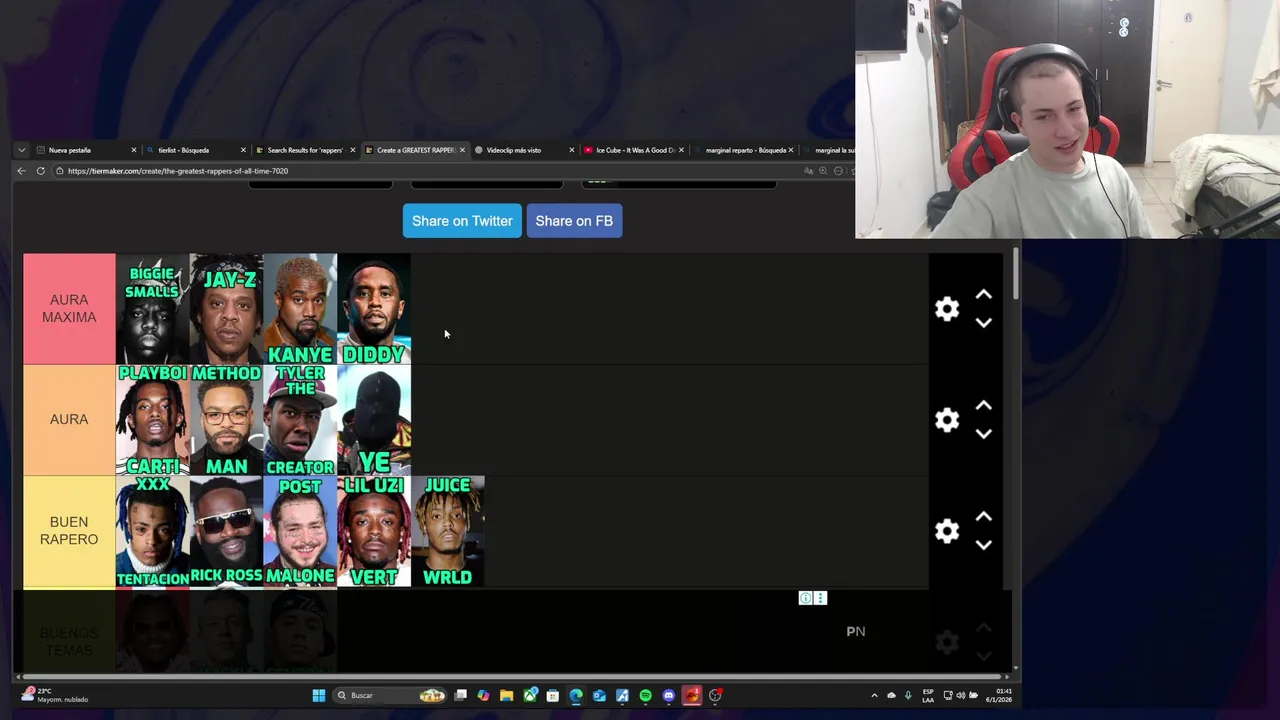Open Xbox app from taskbar

coord(530,695)
